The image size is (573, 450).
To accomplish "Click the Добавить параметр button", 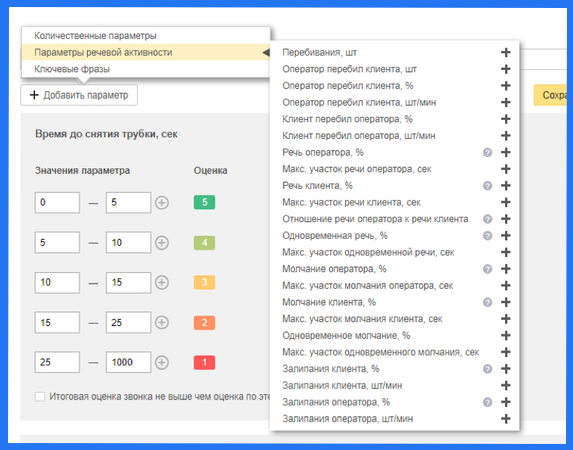I will [x=79, y=95].
